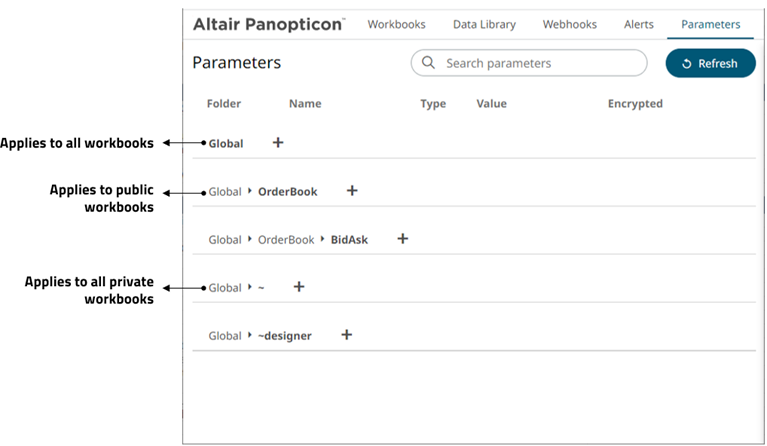Click the plus icon beside BidAsk
This screenshot has height=446, width=767.
point(403,239)
